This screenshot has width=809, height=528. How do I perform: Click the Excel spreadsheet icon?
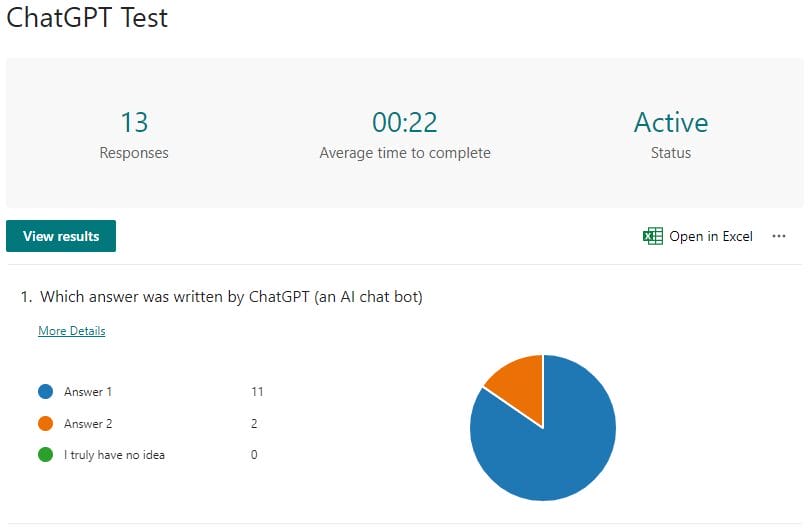coord(653,236)
